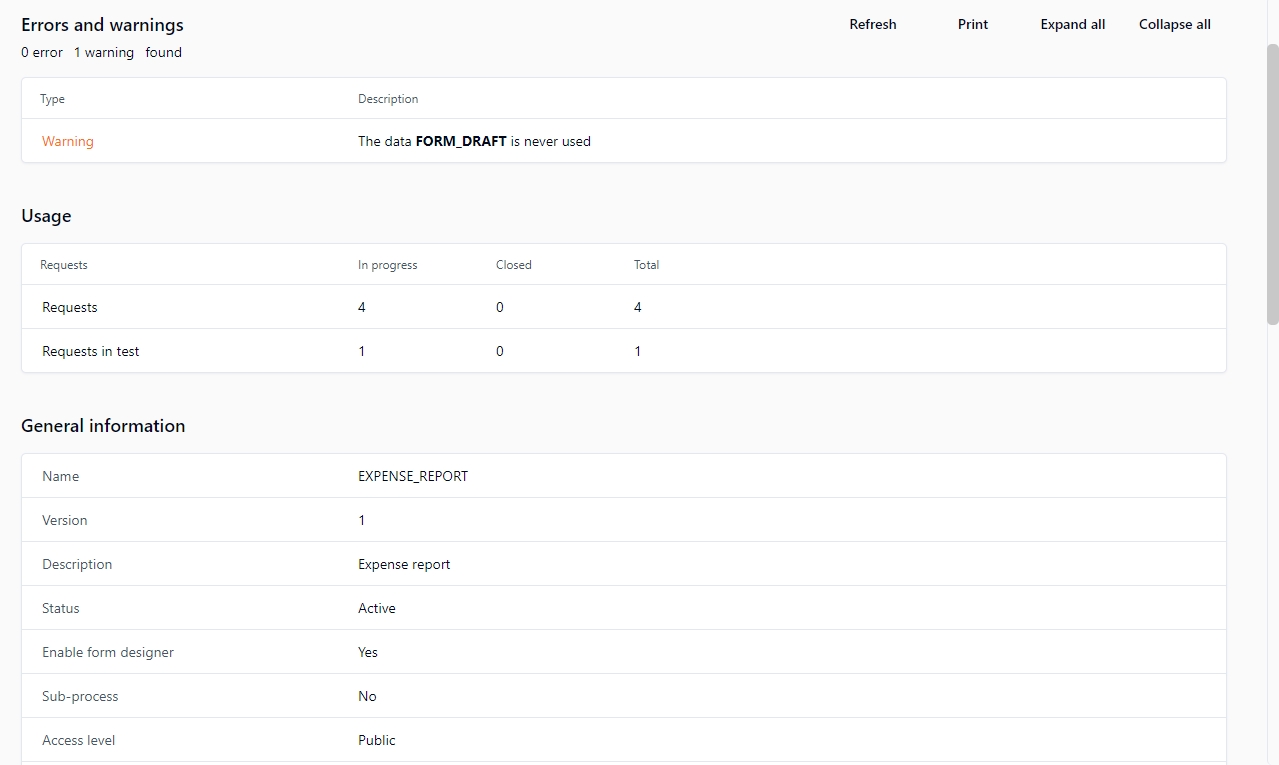Print the process report
Screen dimensions: 1279x765
tap(972, 25)
